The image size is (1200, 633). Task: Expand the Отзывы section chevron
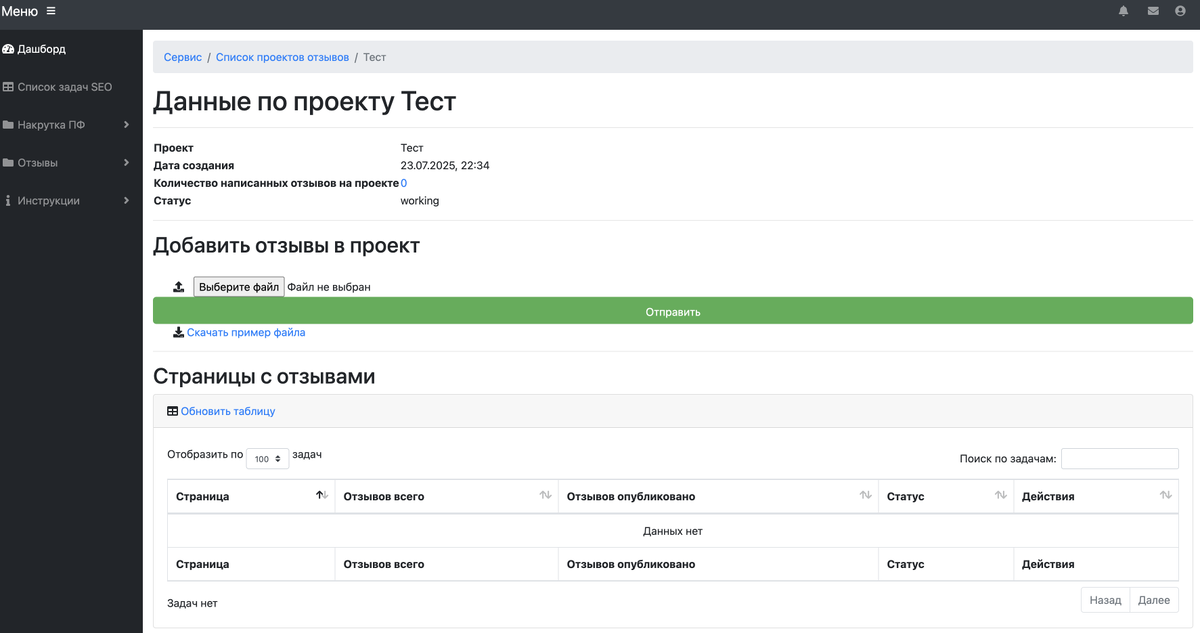[126, 162]
